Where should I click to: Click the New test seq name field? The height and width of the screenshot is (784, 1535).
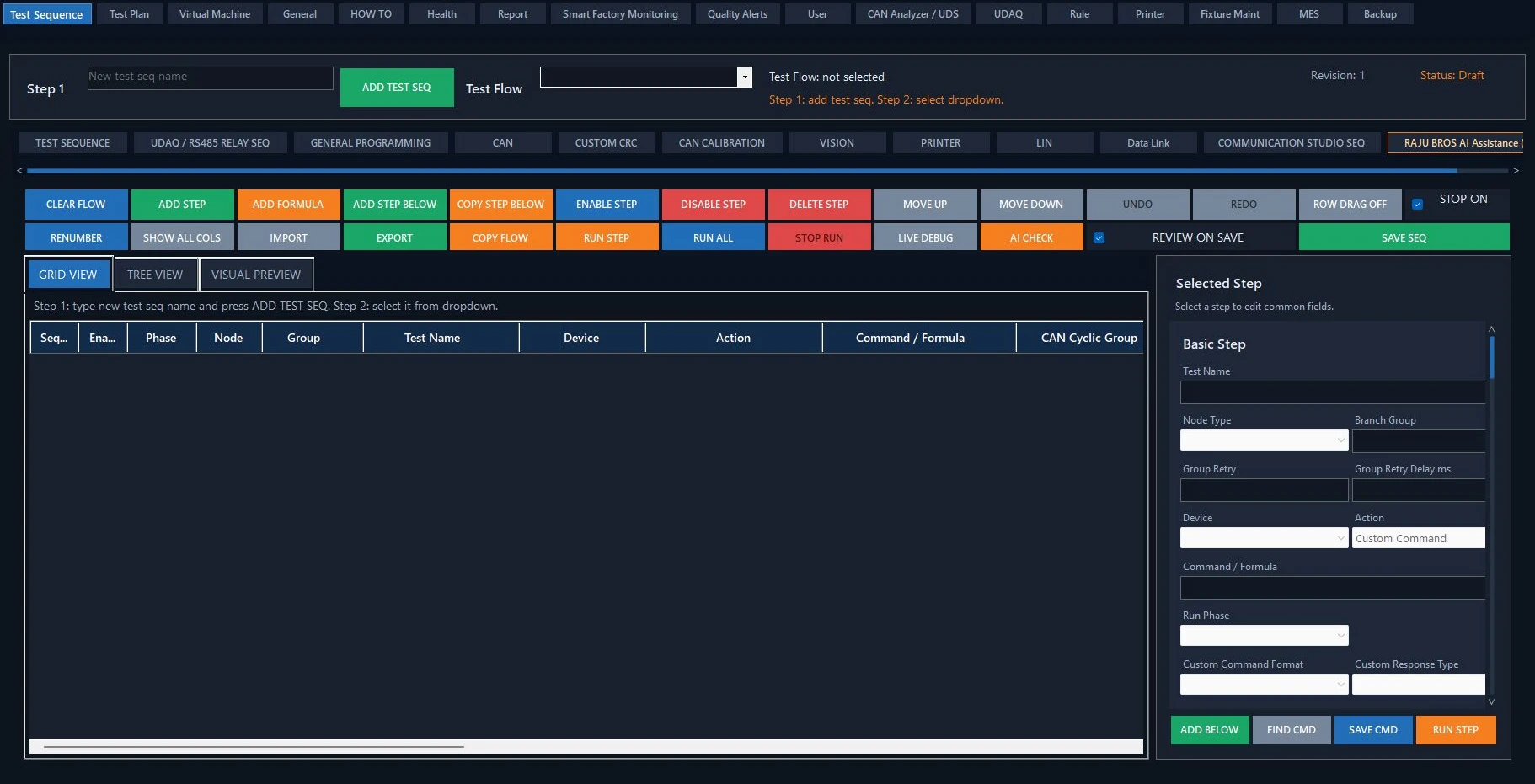211,77
